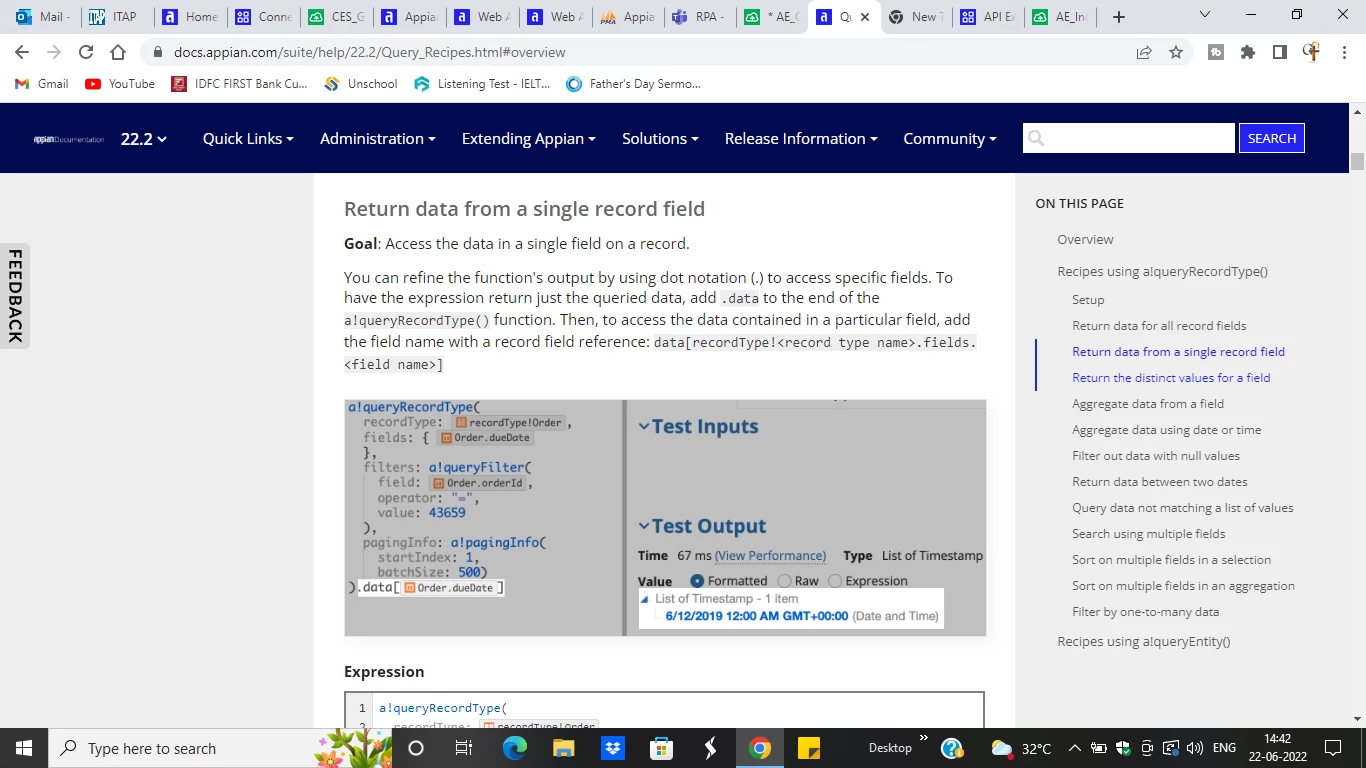The image size is (1366, 768).
Task: Jump to Overview in On This Page
Action: point(1085,240)
